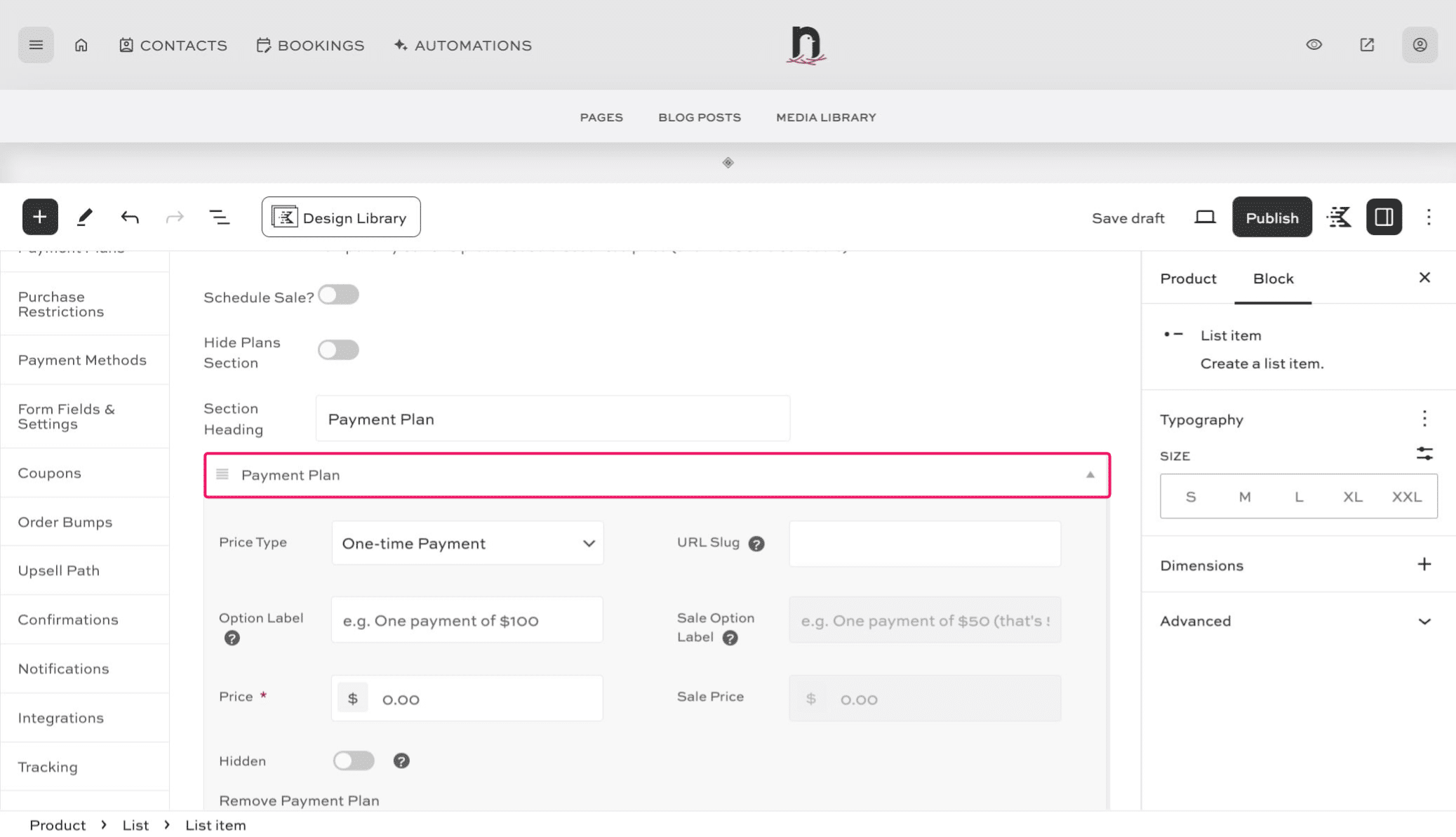Image resolution: width=1456 pixels, height=837 pixels.
Task: Toggle the settings sidebar panel
Action: pos(1383,217)
